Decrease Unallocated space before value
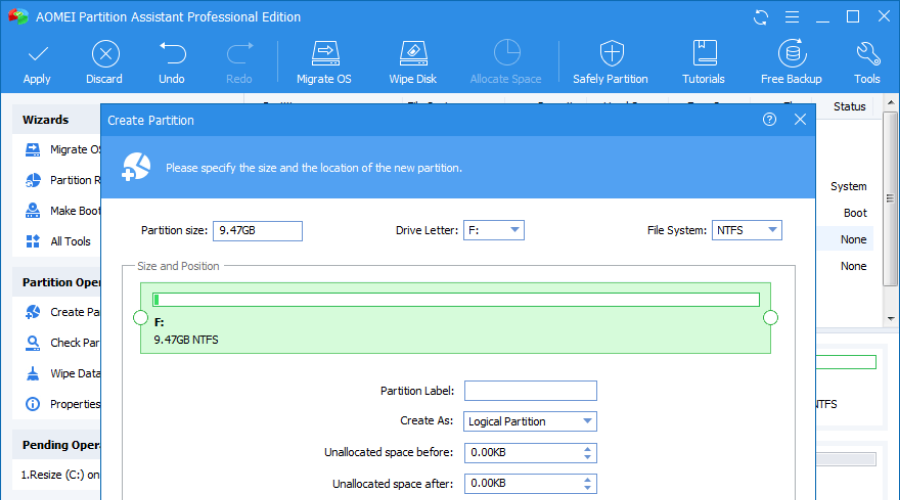The width and height of the screenshot is (900, 500). [587, 457]
